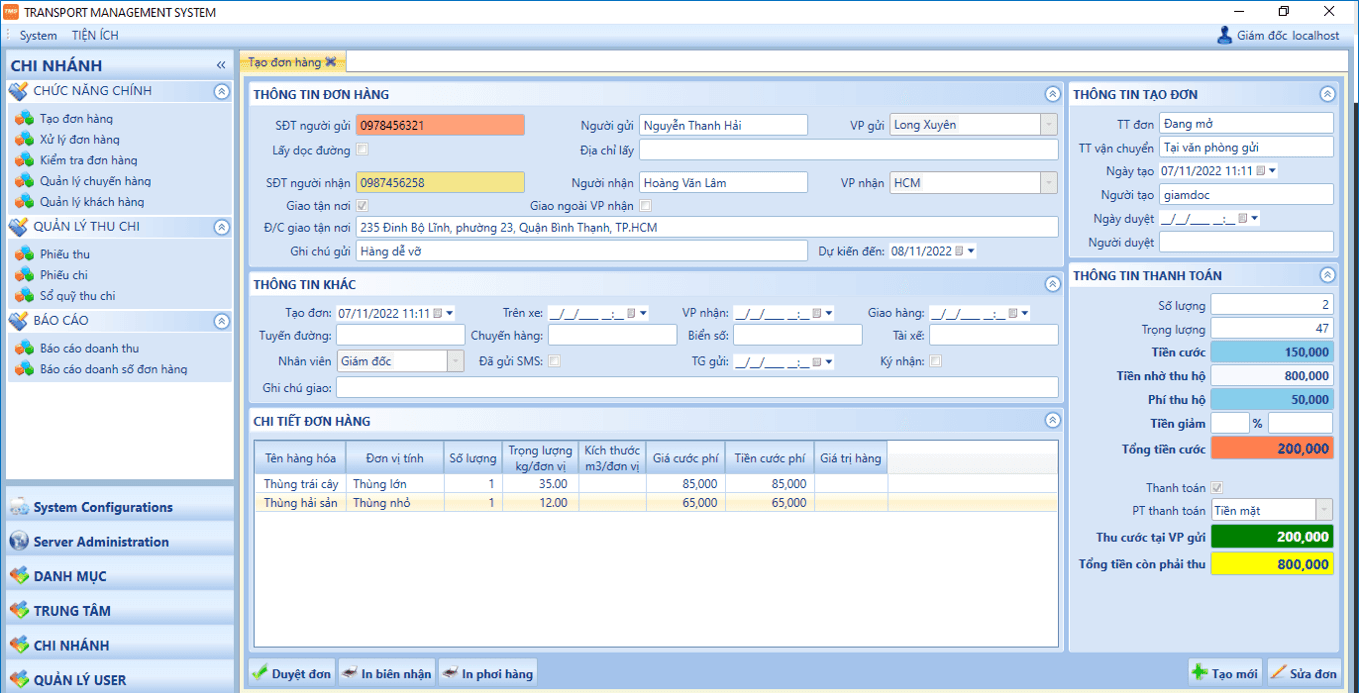Toggle the Lấy dọc đường checkbox
1359x693 pixels.
tap(363, 150)
